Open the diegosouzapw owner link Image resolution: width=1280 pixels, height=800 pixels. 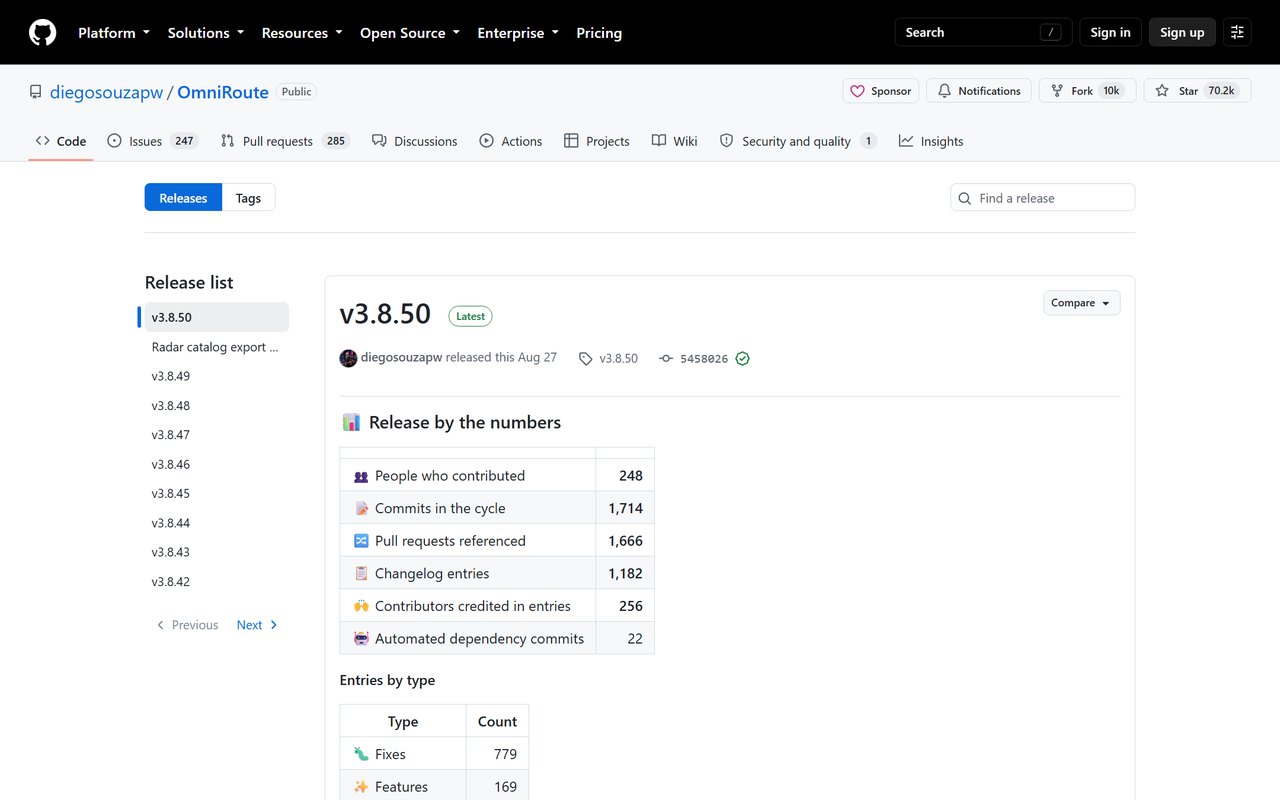[106, 92]
